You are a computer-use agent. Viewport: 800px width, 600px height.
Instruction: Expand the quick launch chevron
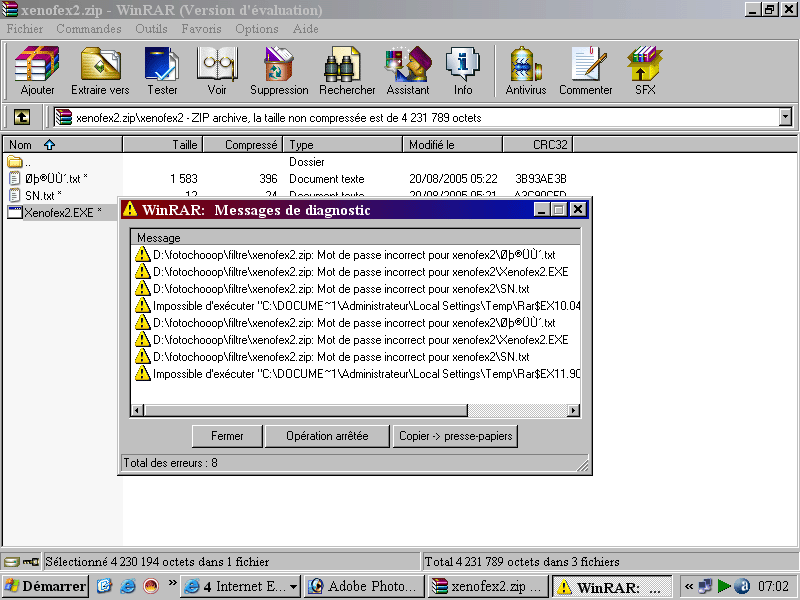172,583
